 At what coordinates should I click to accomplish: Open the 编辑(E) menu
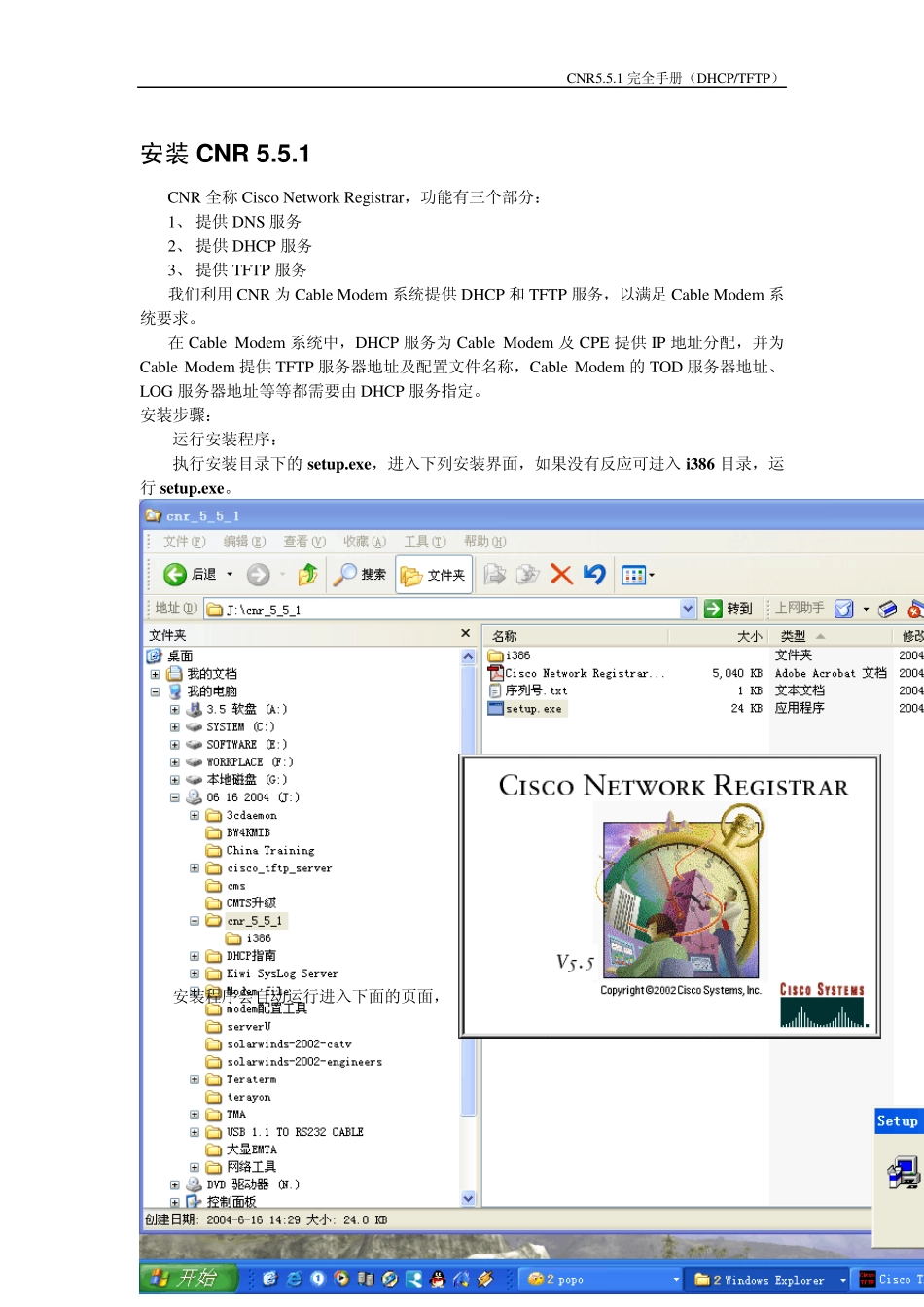tap(244, 541)
